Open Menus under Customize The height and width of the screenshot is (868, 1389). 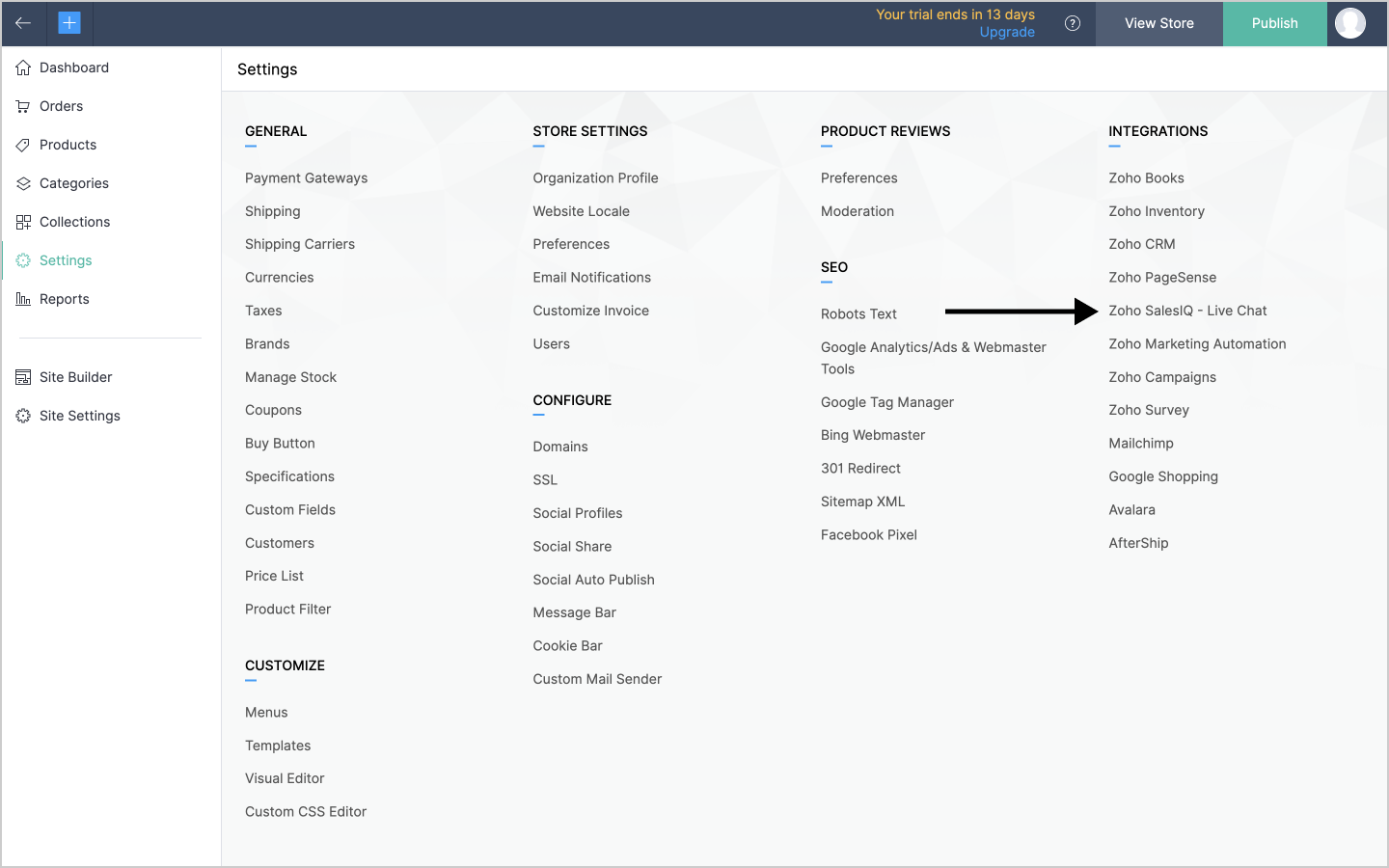click(266, 713)
